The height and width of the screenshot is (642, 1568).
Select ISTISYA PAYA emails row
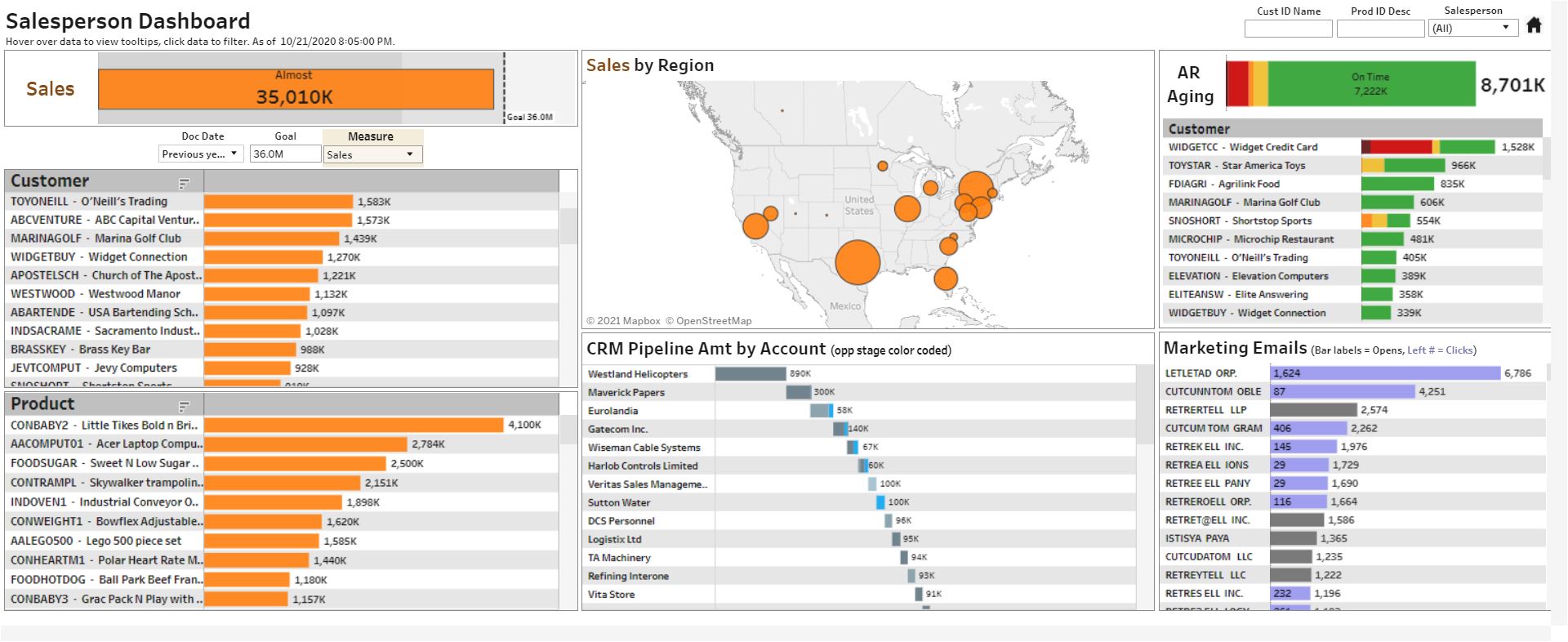click(x=1354, y=539)
